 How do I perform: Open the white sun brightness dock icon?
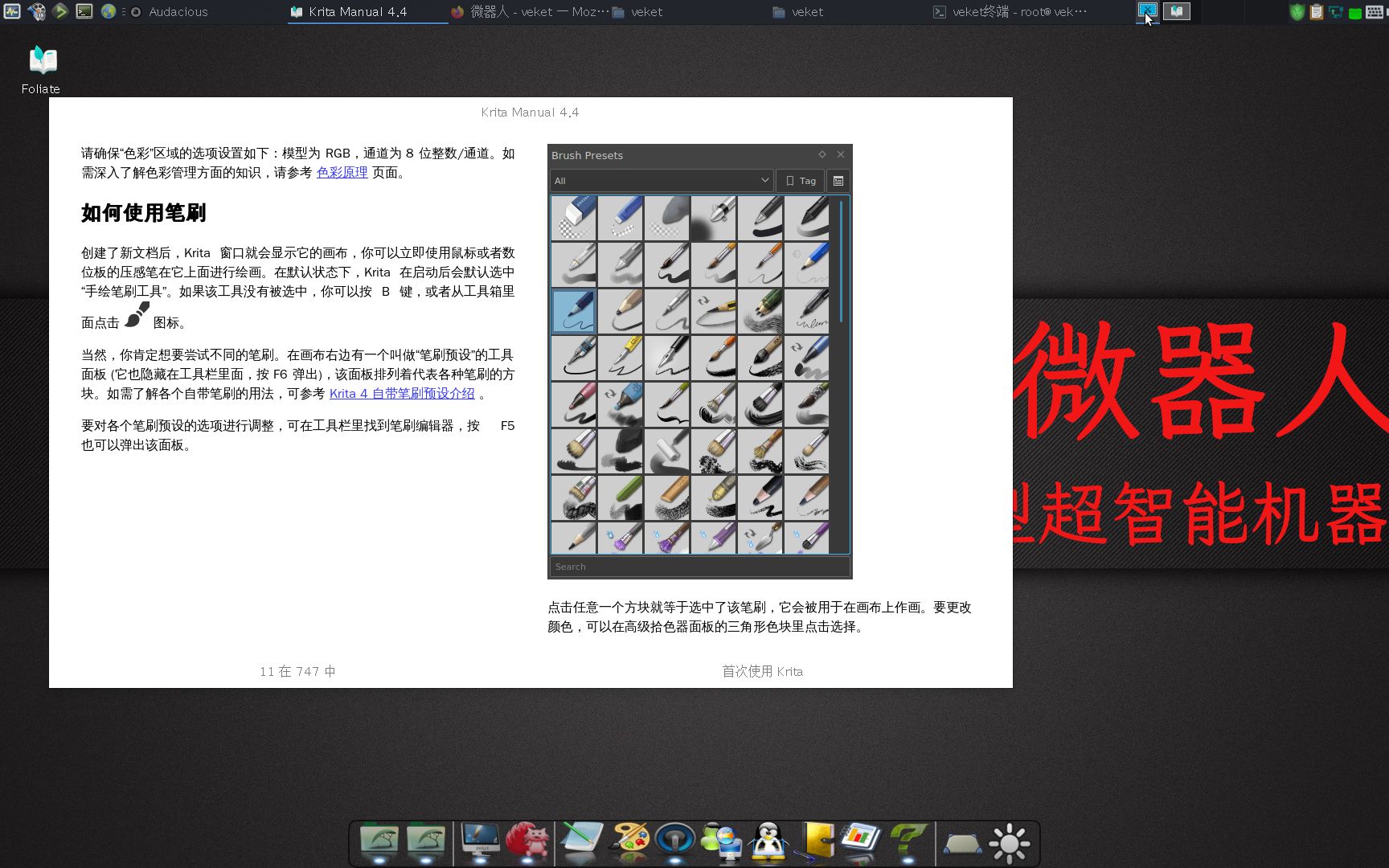(1010, 844)
